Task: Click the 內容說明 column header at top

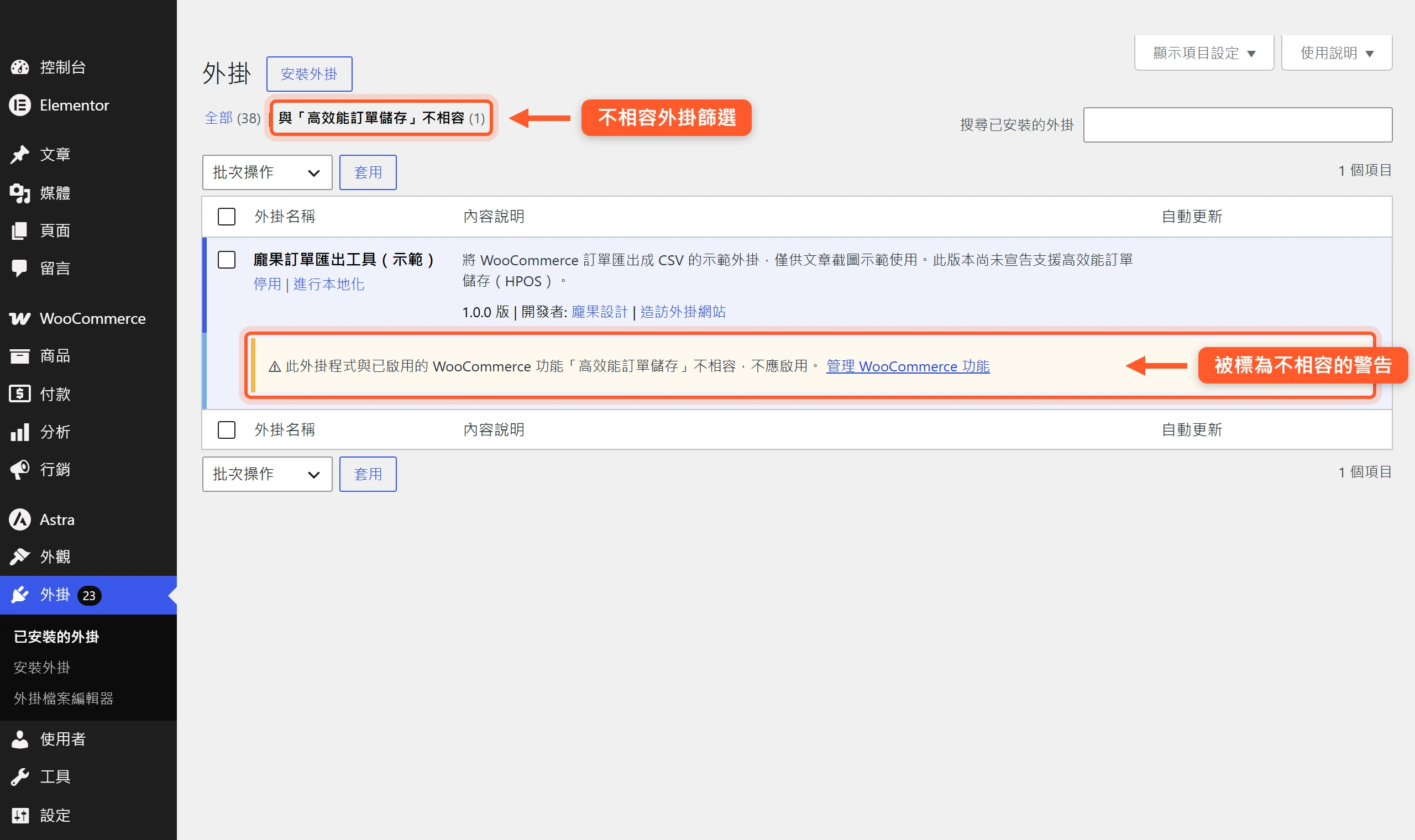Action: point(494,217)
